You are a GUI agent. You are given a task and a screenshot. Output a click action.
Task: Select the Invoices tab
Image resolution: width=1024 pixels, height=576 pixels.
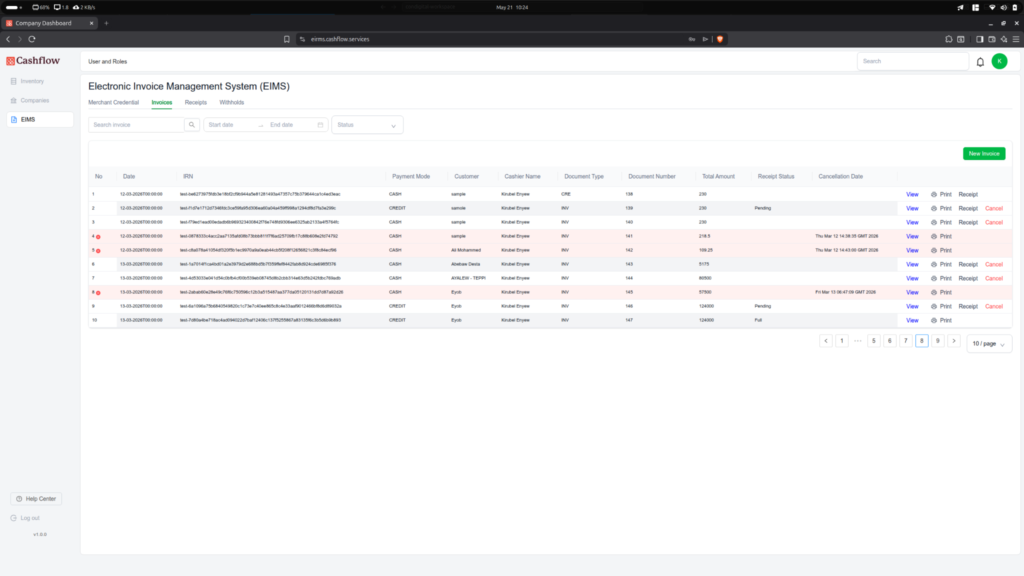point(162,103)
